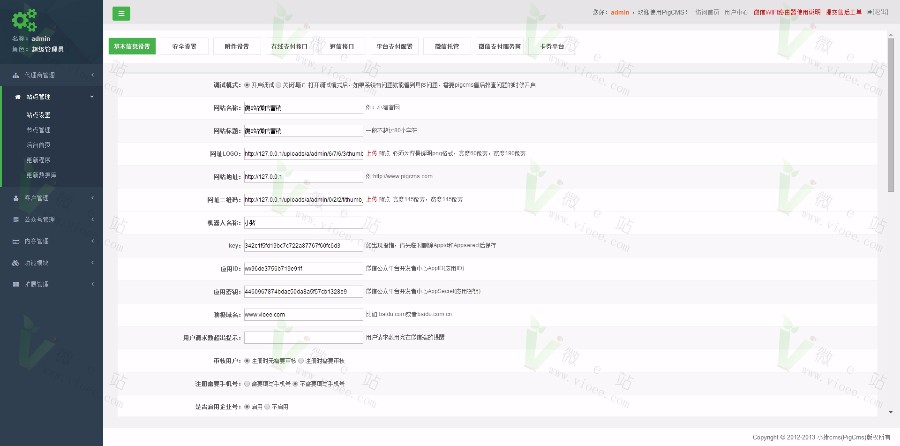Click the red upload link in QR code row
The image size is (900, 446).
click(371, 200)
